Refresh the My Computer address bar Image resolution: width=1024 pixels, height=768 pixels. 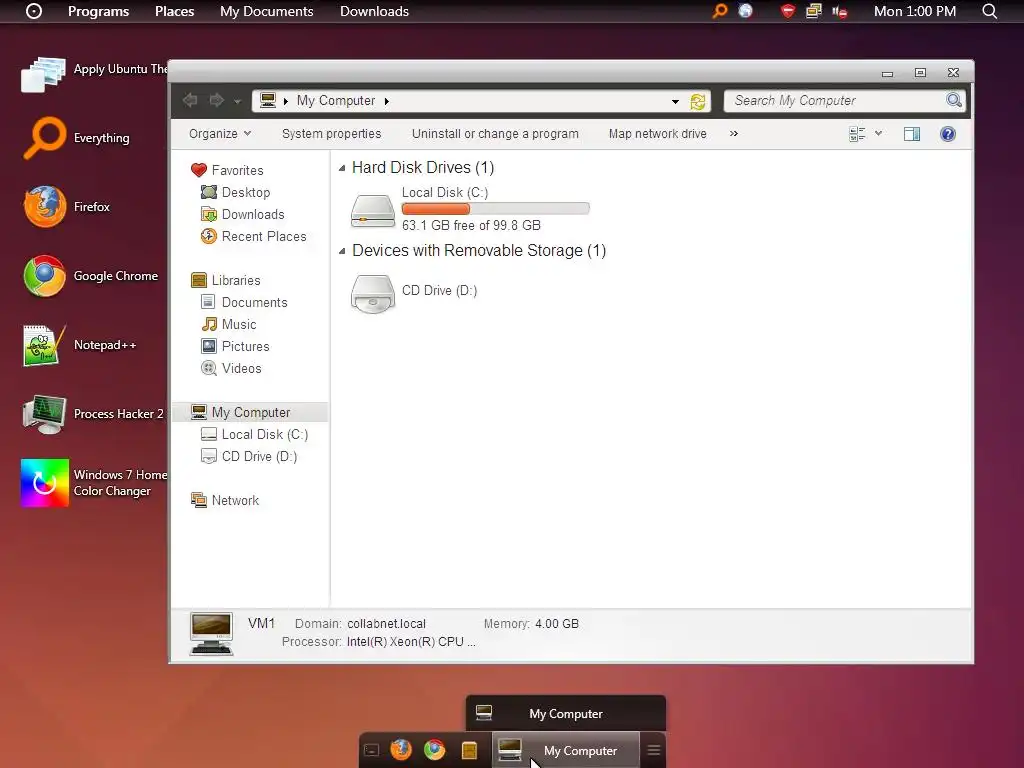pos(697,101)
